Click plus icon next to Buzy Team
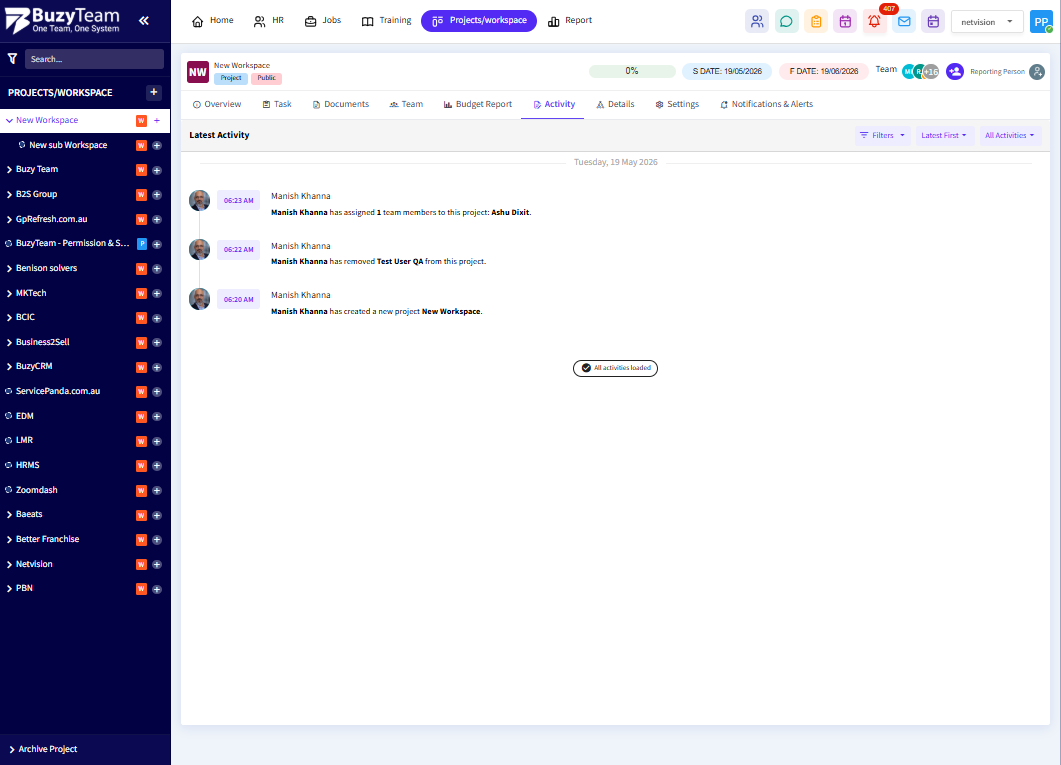Viewport: 1061px width, 765px height. 157,170
